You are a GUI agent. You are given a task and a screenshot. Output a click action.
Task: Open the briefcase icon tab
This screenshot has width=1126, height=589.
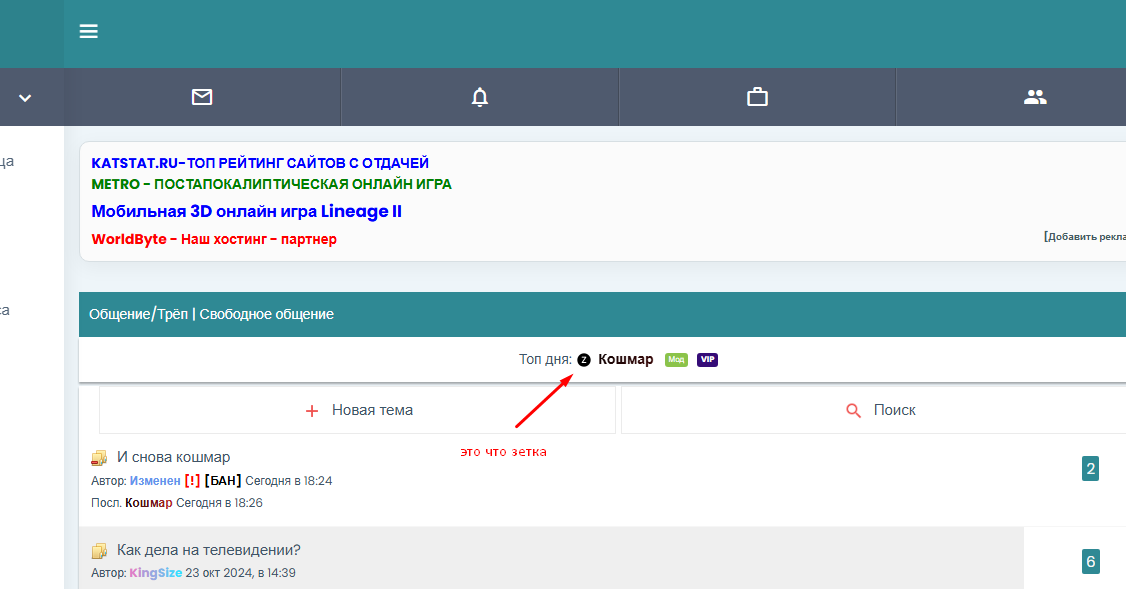(x=757, y=97)
